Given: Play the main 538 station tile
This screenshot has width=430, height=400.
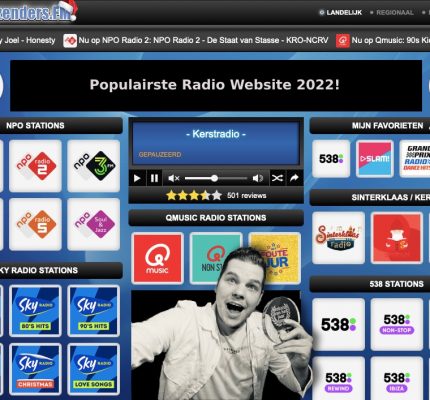Looking at the screenshot, I should (338, 324).
